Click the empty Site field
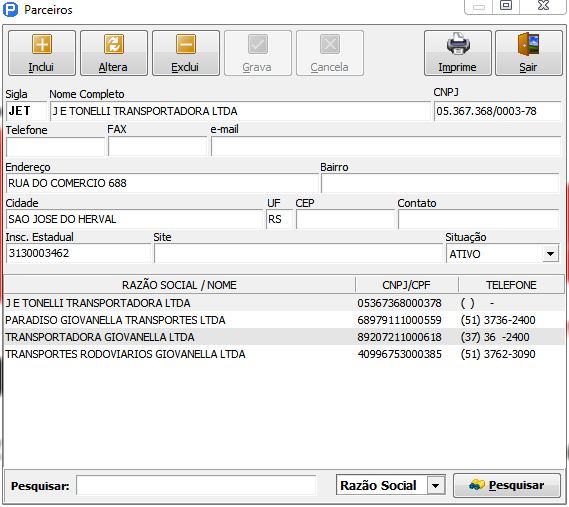 298,253
